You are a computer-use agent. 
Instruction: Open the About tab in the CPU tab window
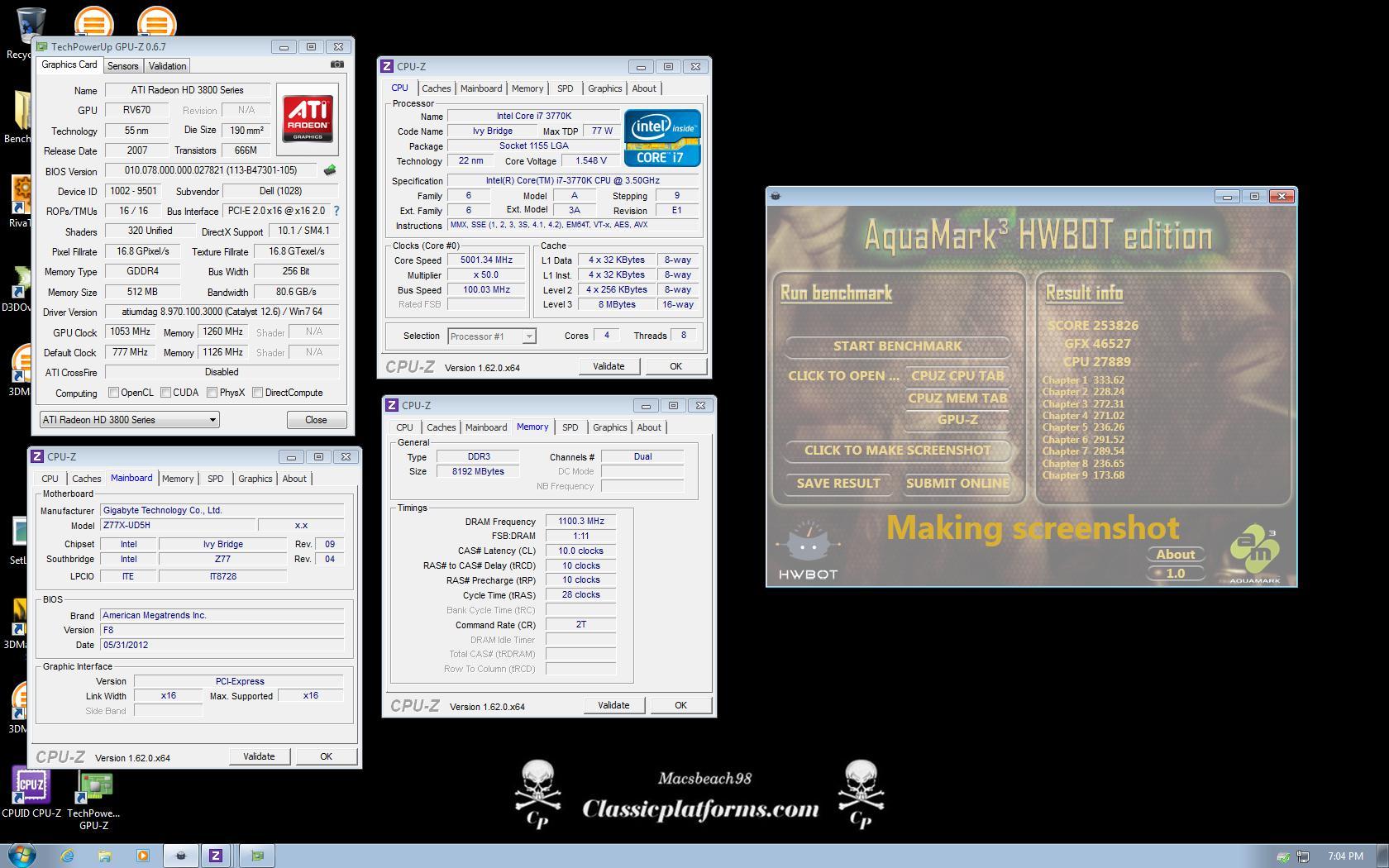point(644,88)
